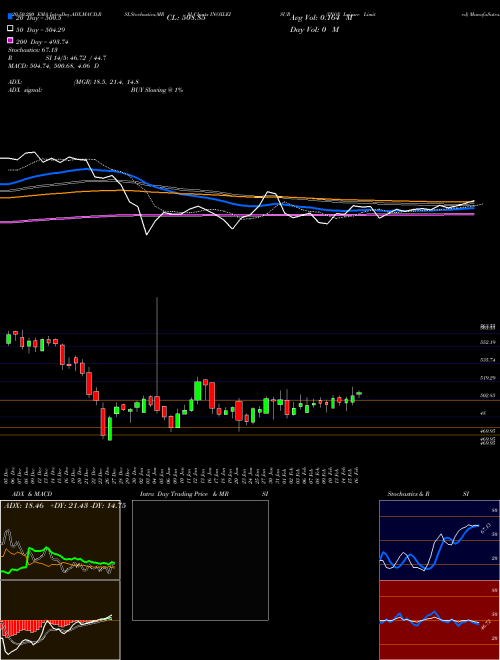Click the 502.85 price axis label
This screenshot has width=500, height=660.
489,396
